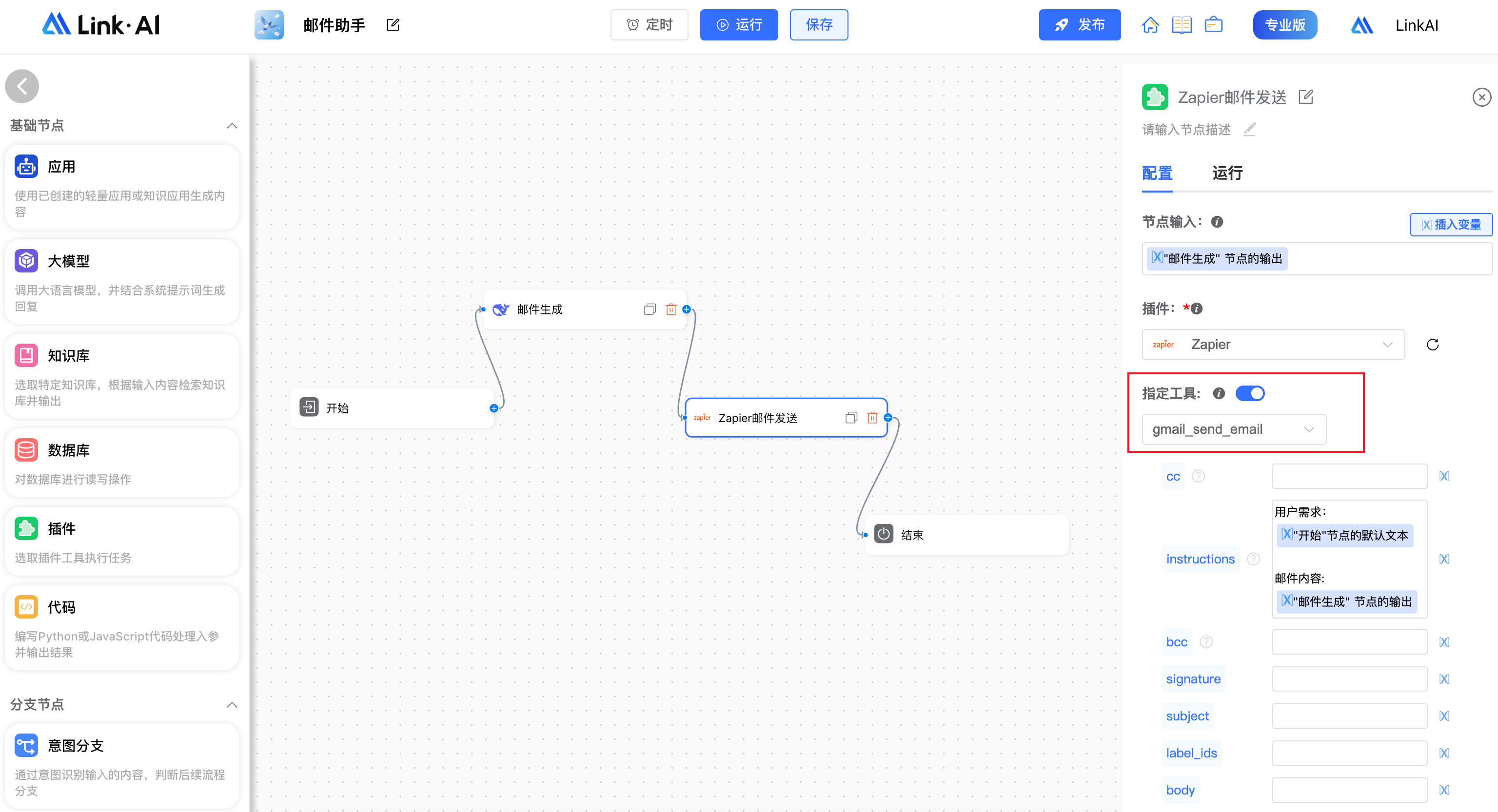Add the 知识库 node card
Image resolution: width=1498 pixels, height=812 pixels.
click(x=121, y=376)
